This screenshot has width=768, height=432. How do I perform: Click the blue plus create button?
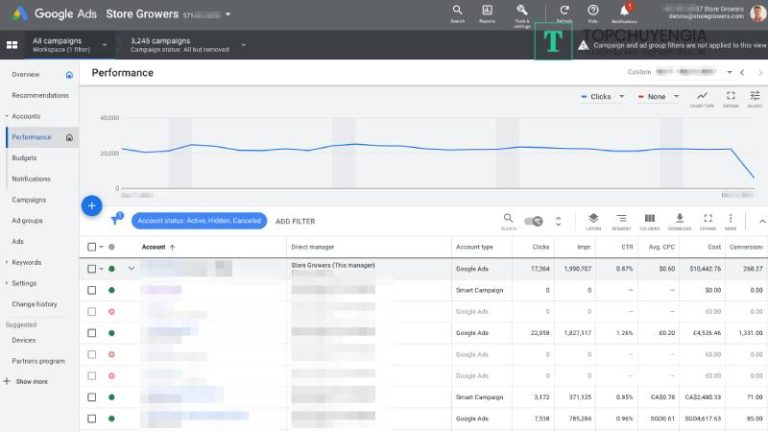click(x=92, y=206)
